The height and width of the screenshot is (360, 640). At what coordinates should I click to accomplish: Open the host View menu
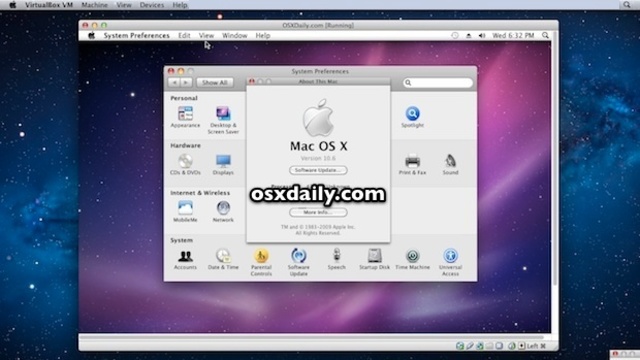tap(124, 5)
